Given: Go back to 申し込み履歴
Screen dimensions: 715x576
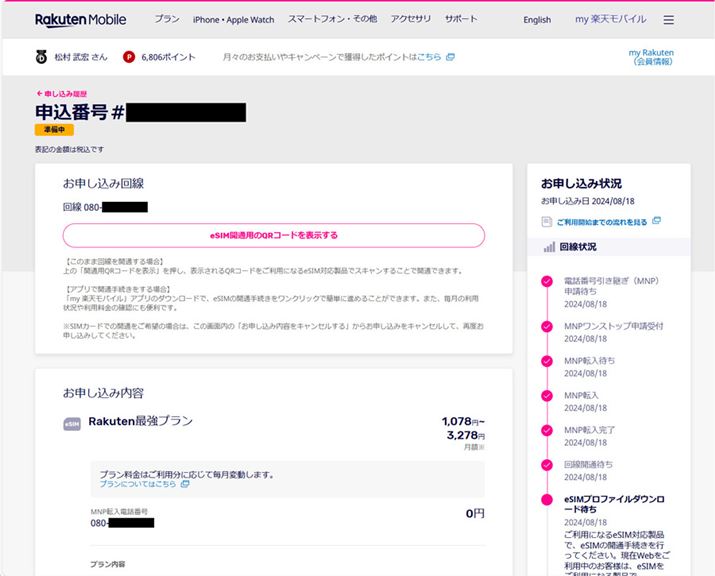Looking at the screenshot, I should 62,93.
